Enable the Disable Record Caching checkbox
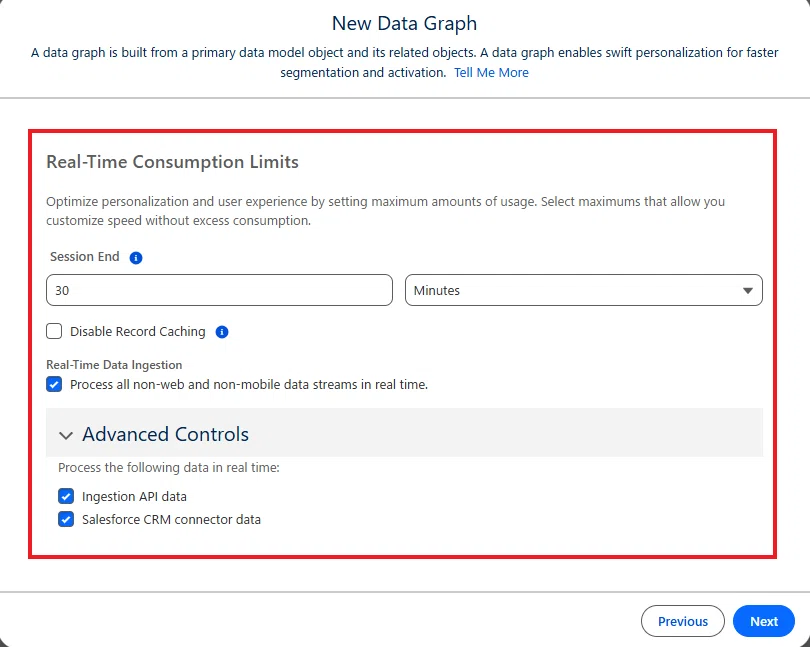 pos(54,331)
